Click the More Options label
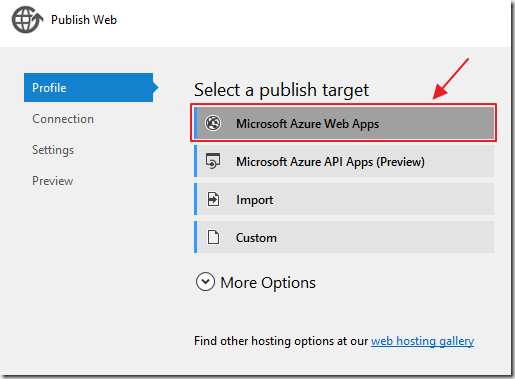The width and height of the screenshot is (515, 379). click(x=268, y=283)
